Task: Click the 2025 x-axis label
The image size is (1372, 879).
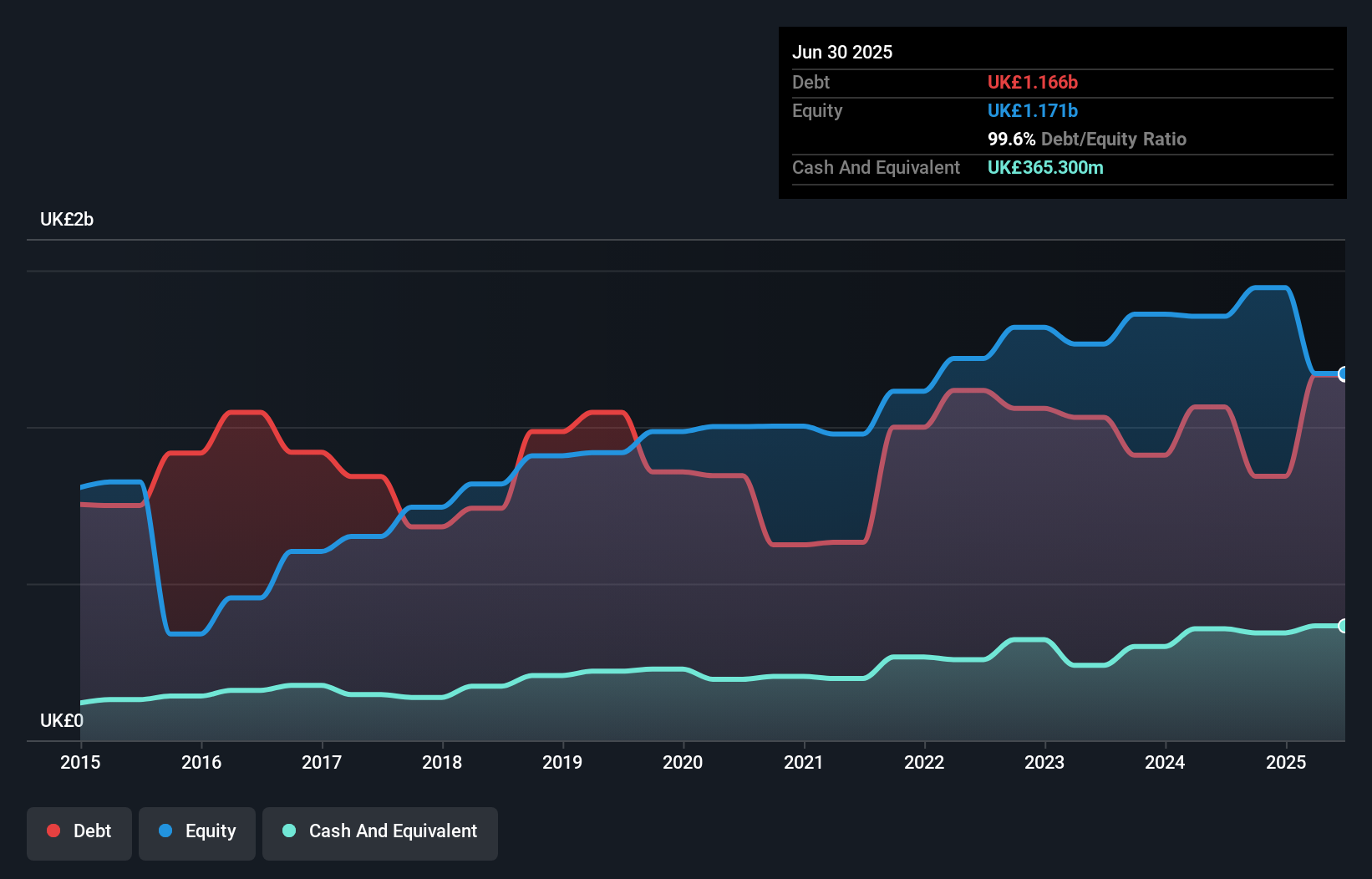Action: point(1285,762)
